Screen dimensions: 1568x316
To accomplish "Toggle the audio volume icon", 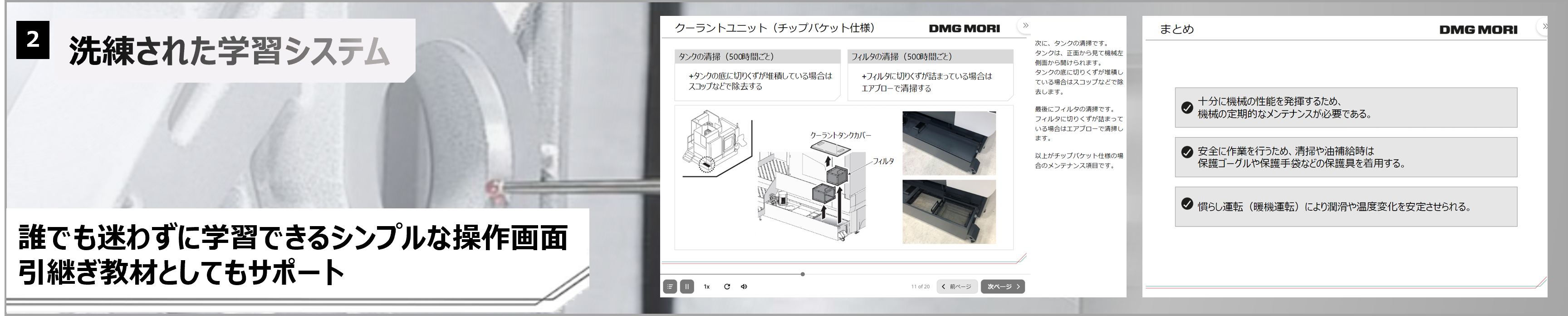I will pos(744,286).
